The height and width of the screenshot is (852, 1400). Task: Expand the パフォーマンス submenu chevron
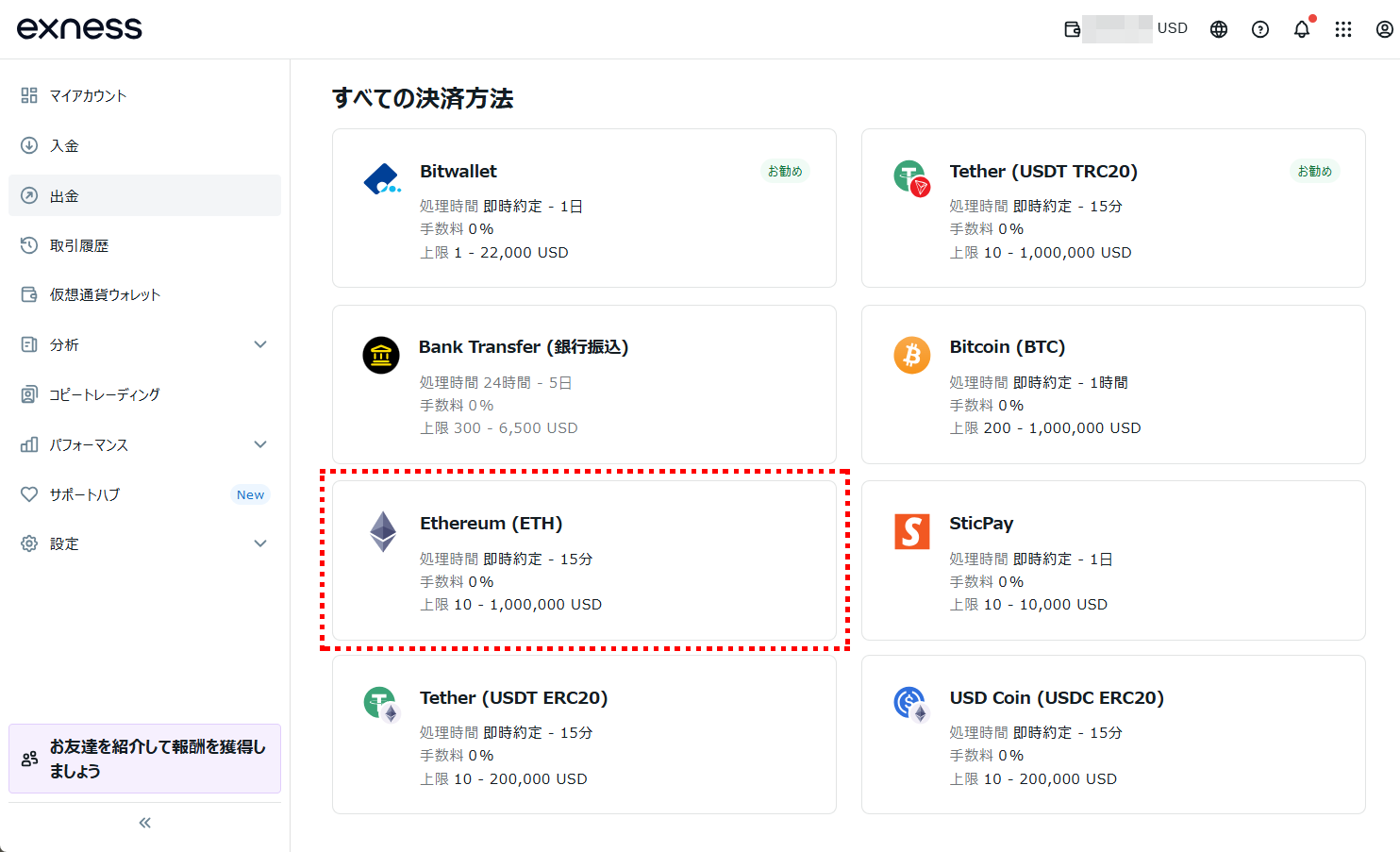[260, 444]
